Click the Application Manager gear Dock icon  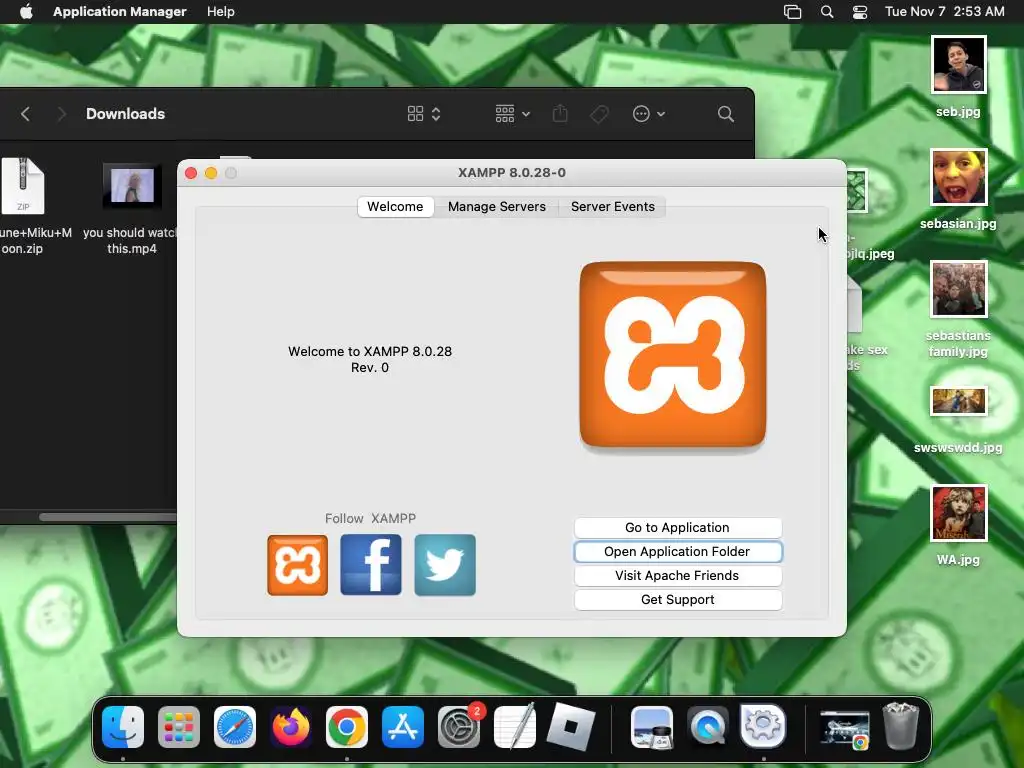click(763, 727)
